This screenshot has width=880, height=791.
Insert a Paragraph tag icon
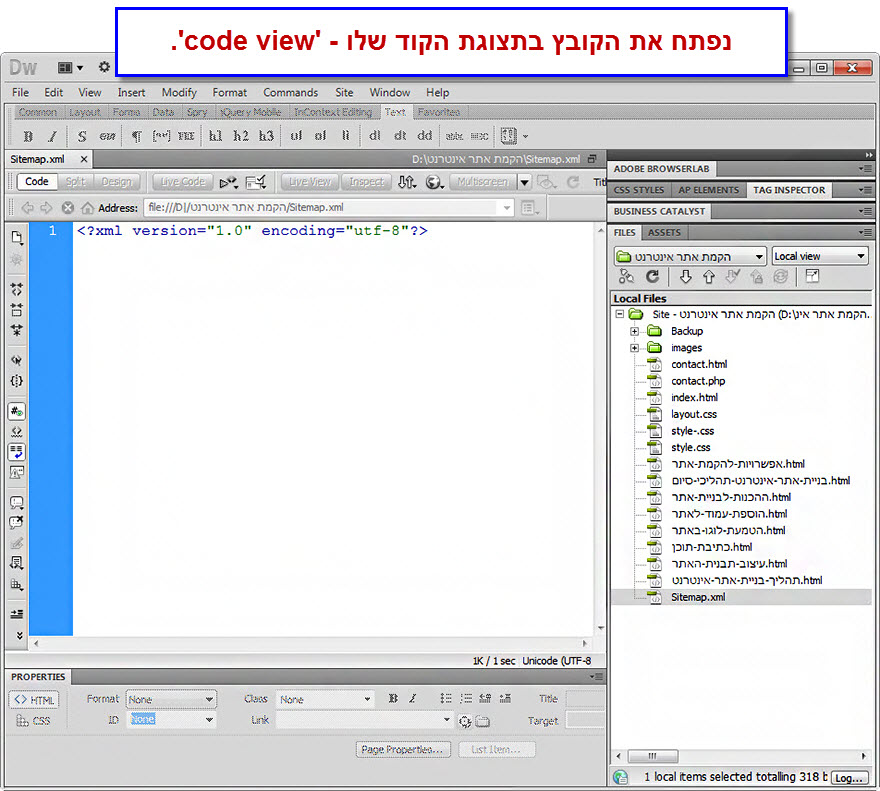pos(136,136)
